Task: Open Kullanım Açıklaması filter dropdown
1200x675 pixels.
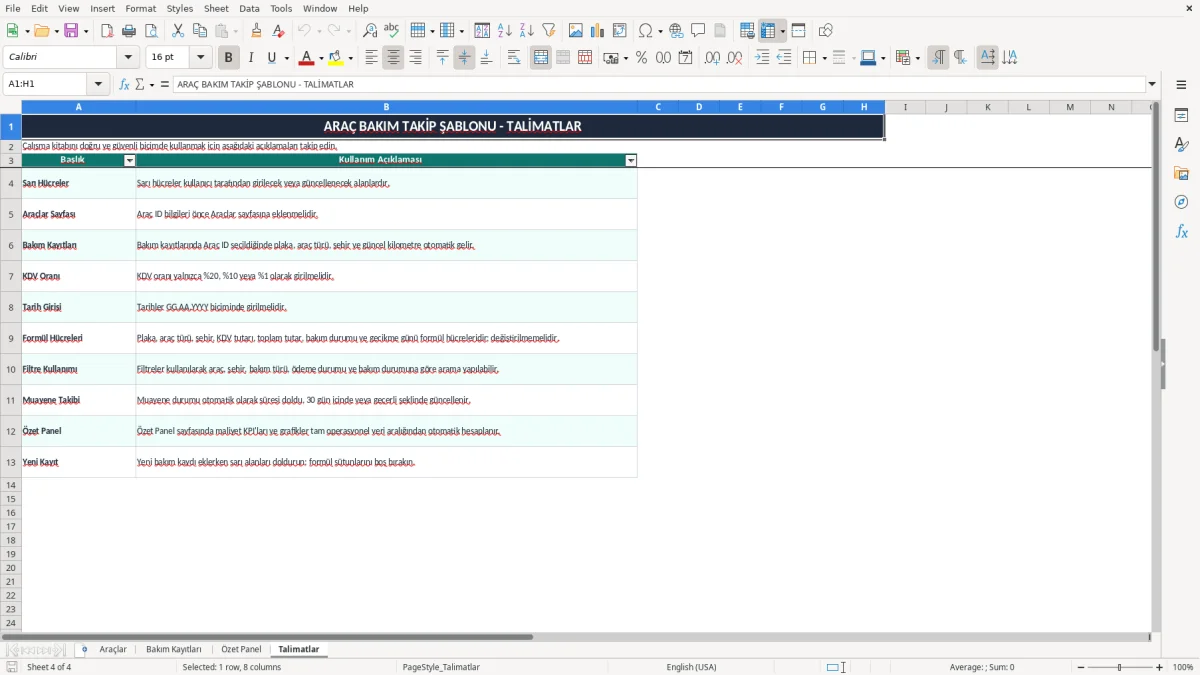Action: pyautogui.click(x=631, y=160)
